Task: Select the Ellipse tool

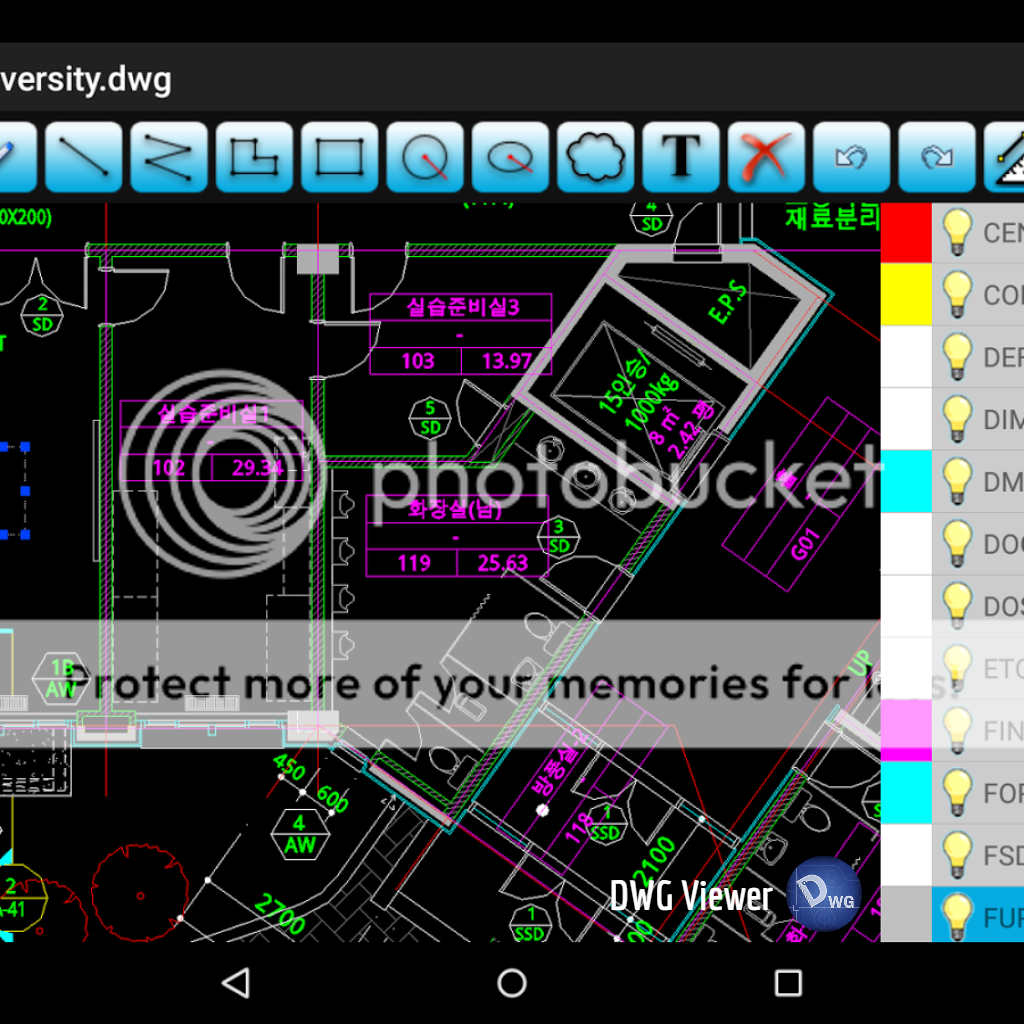Action: tap(510, 157)
